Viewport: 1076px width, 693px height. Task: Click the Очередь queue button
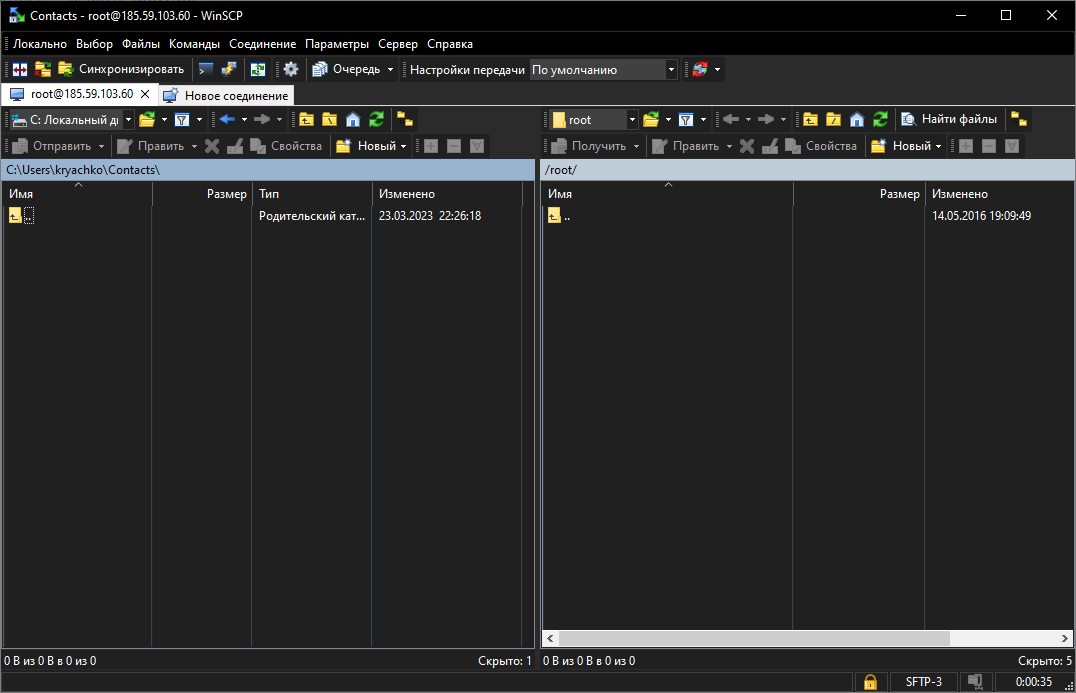[347, 69]
